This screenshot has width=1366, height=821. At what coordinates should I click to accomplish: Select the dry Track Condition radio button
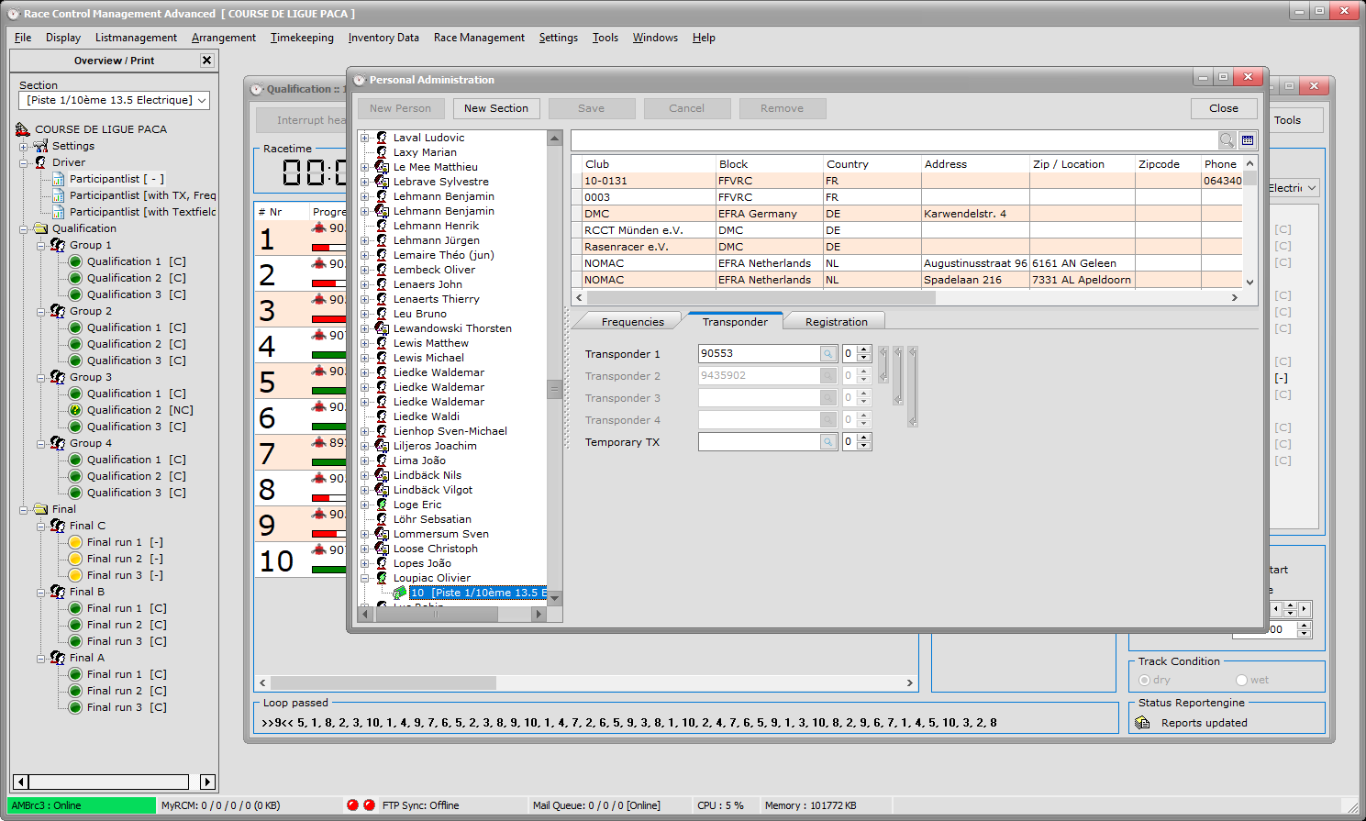(x=1145, y=678)
